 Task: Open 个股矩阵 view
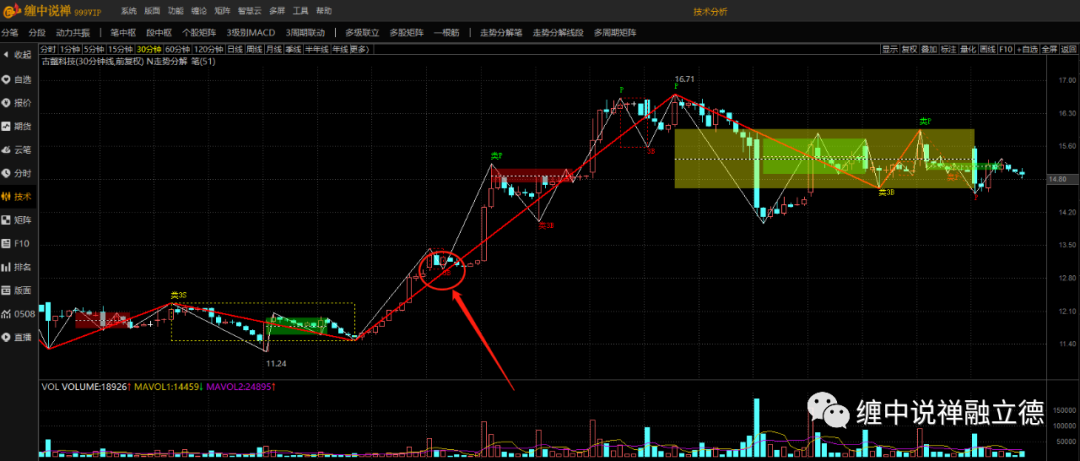[199, 32]
